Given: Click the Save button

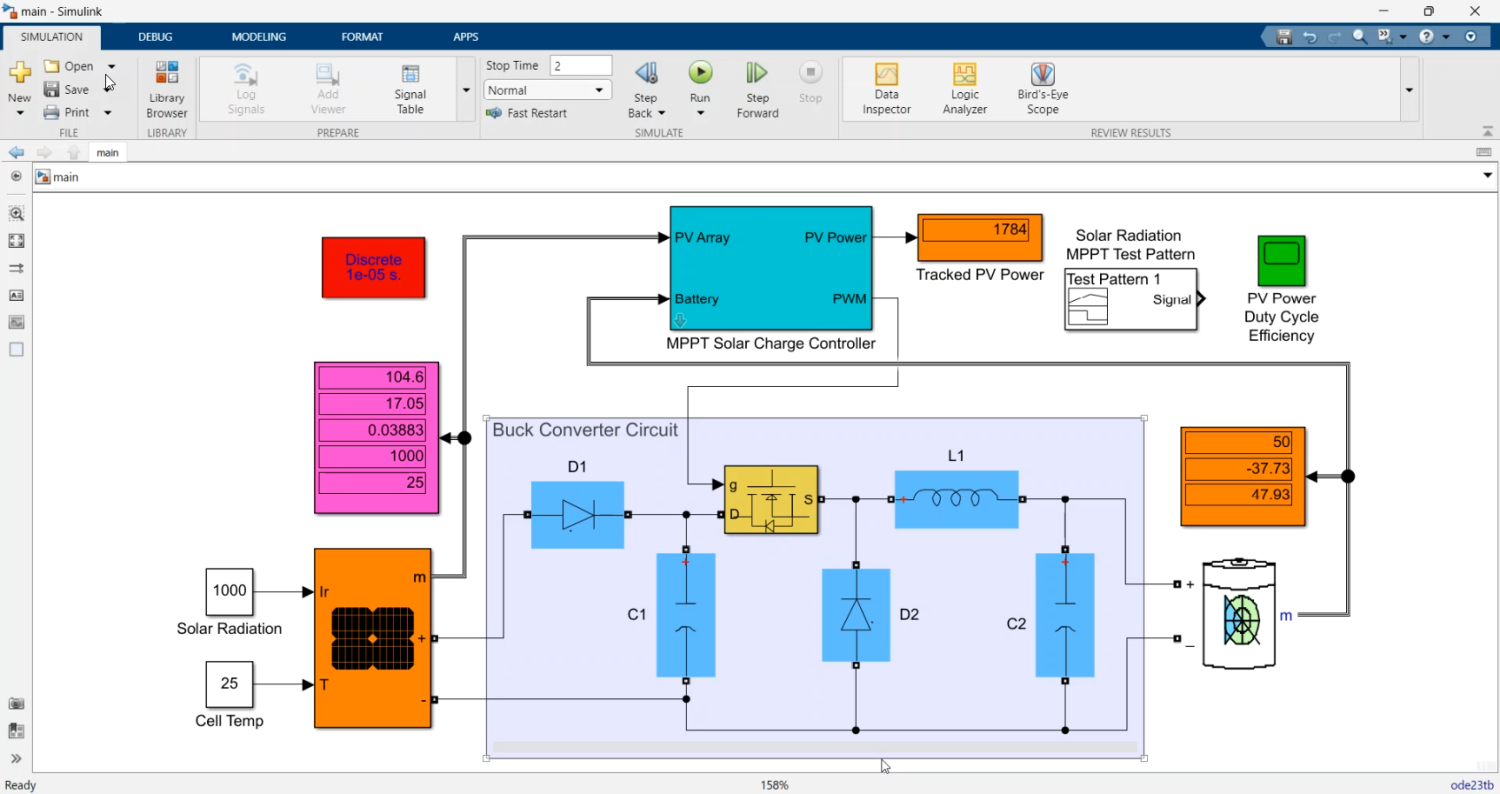Looking at the screenshot, I should pyautogui.click(x=67, y=89).
